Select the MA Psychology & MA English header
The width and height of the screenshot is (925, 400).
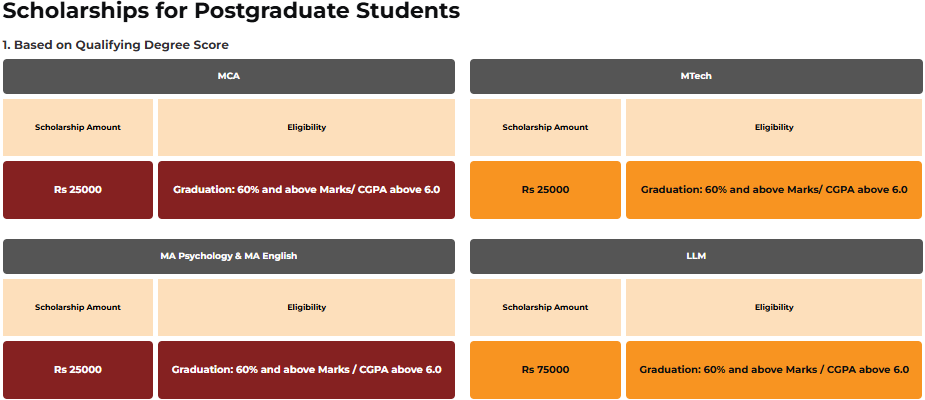coord(229,256)
